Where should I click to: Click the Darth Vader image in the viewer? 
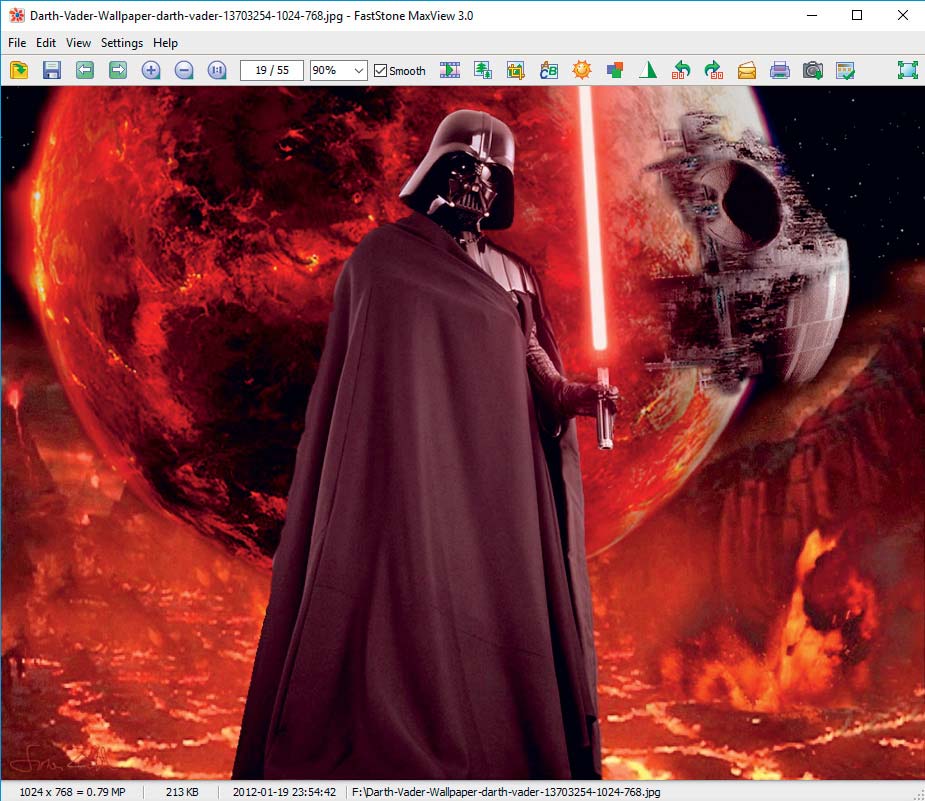pos(462,434)
